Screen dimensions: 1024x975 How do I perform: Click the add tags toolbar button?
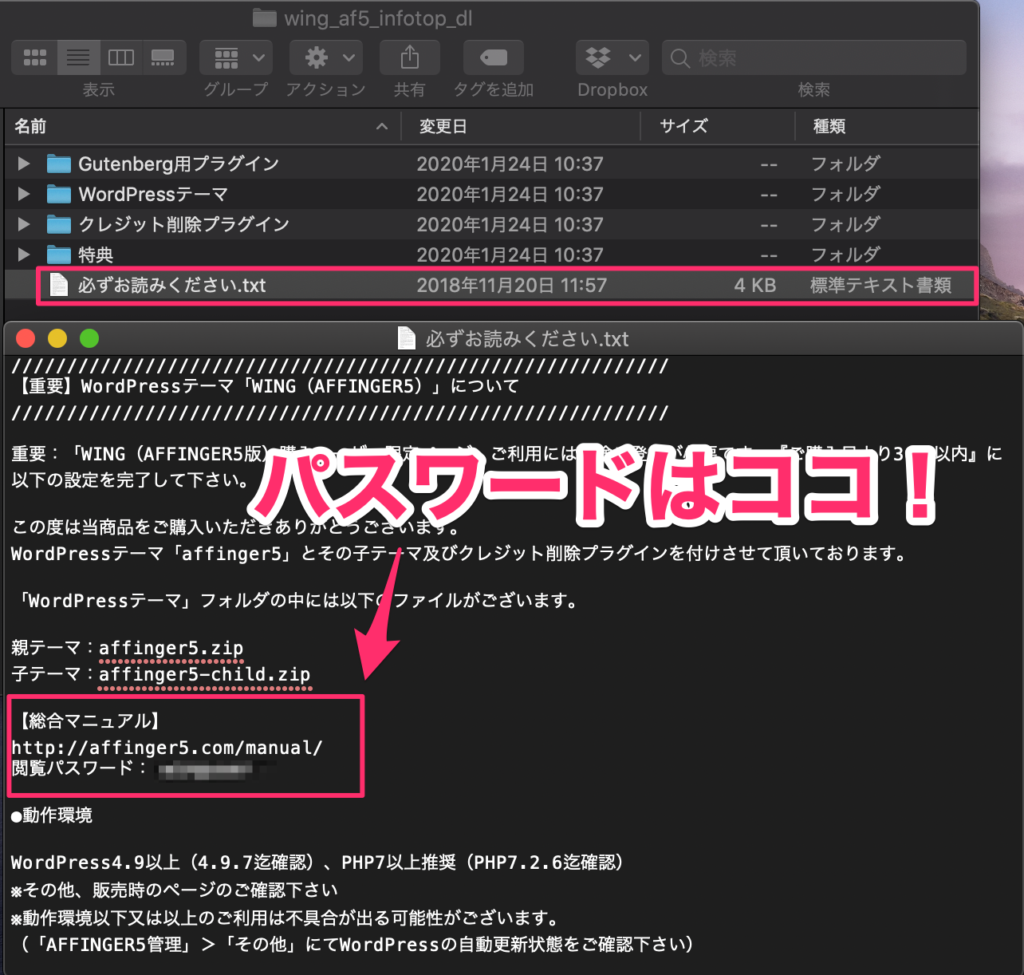click(x=494, y=57)
